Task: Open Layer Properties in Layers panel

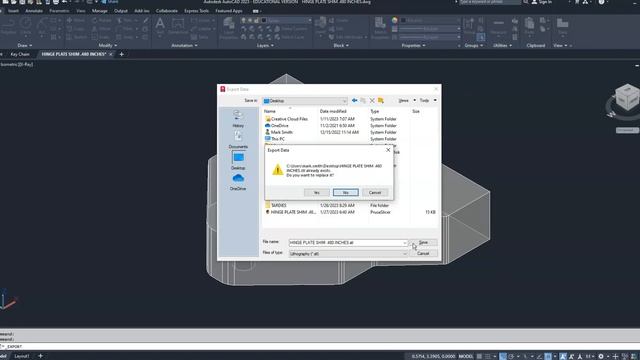Action: 229,29
